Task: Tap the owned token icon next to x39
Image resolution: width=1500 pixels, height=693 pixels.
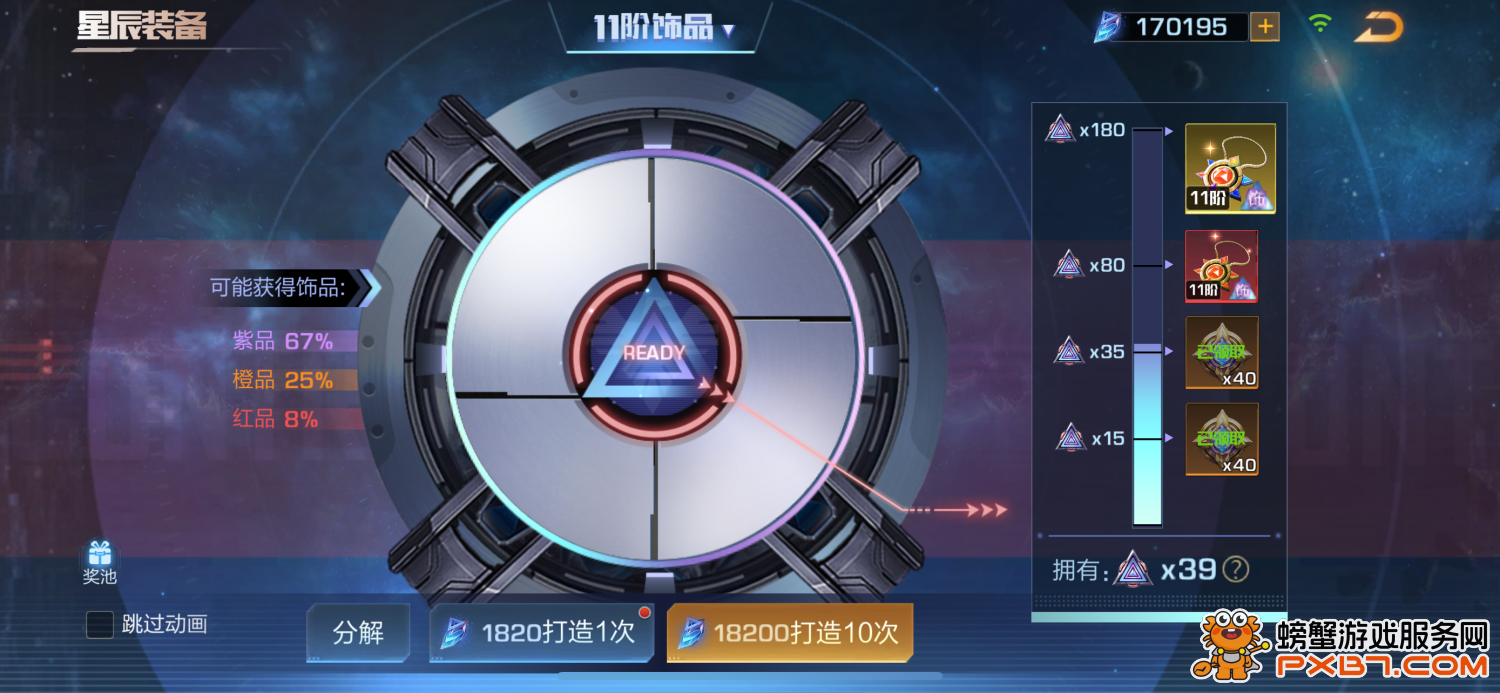Action: 1133,569
